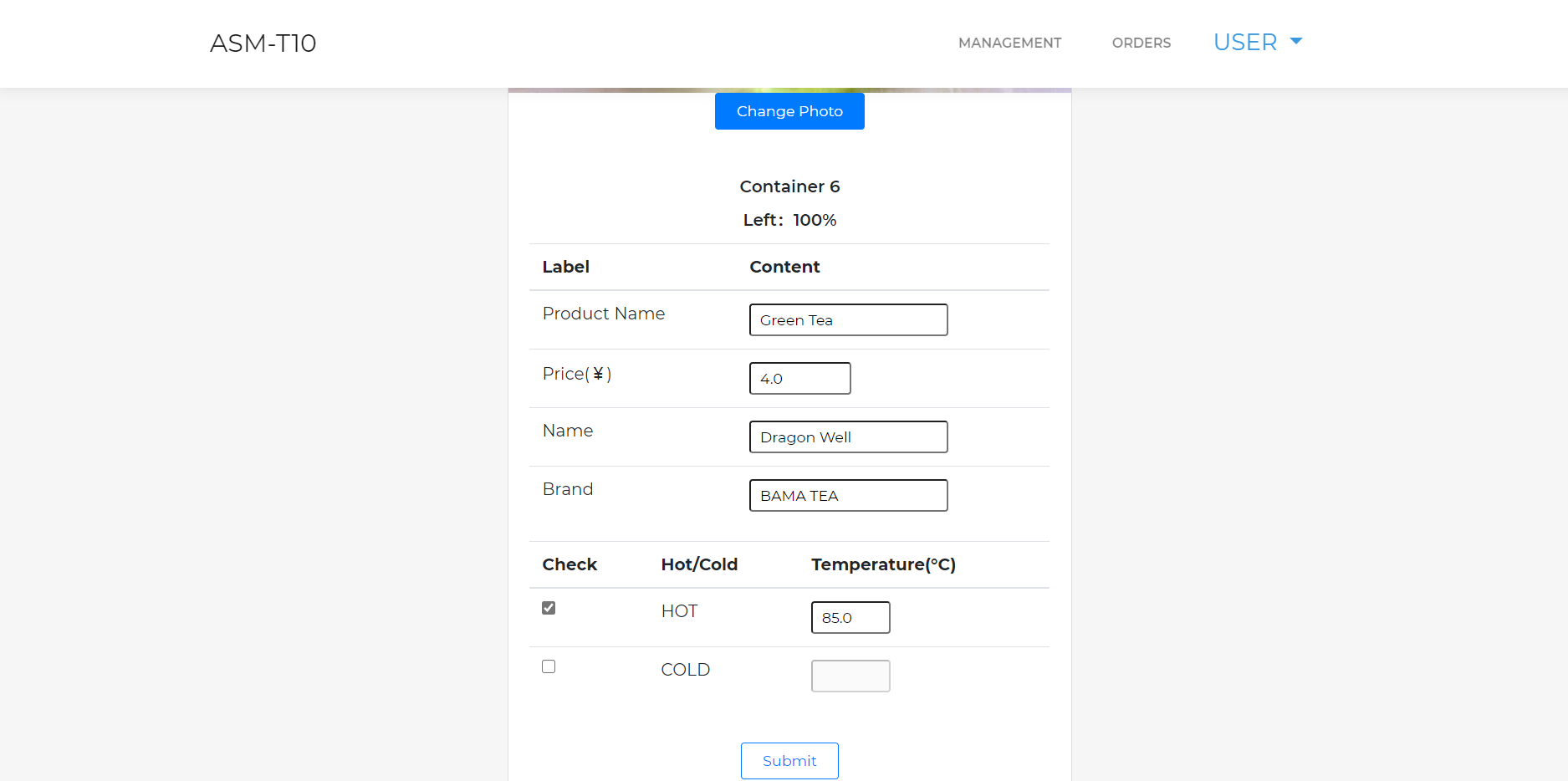
Task: Click the Price input showing 4.0
Action: tap(799, 379)
